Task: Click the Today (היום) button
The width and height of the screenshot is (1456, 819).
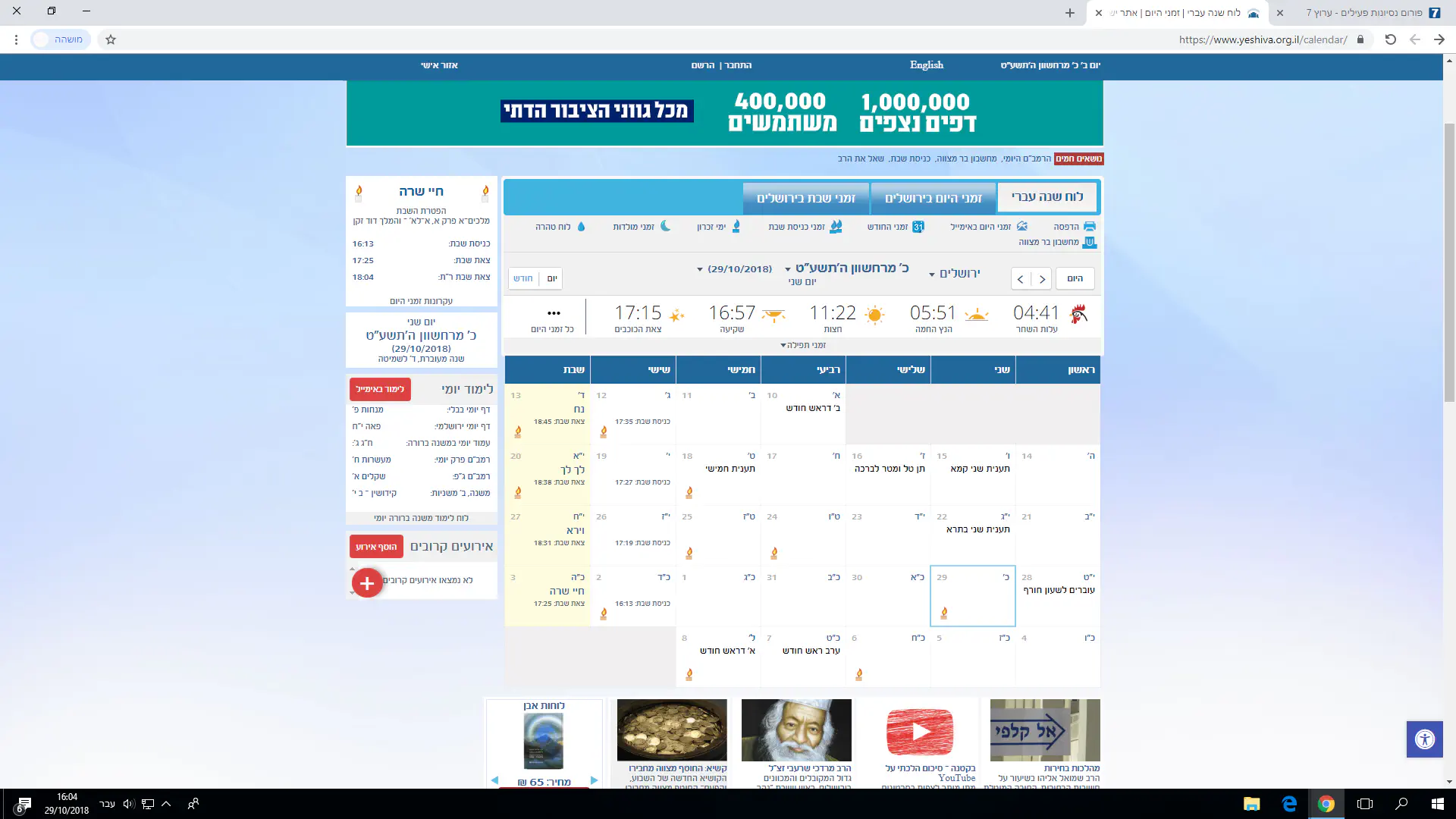Action: click(x=1075, y=278)
